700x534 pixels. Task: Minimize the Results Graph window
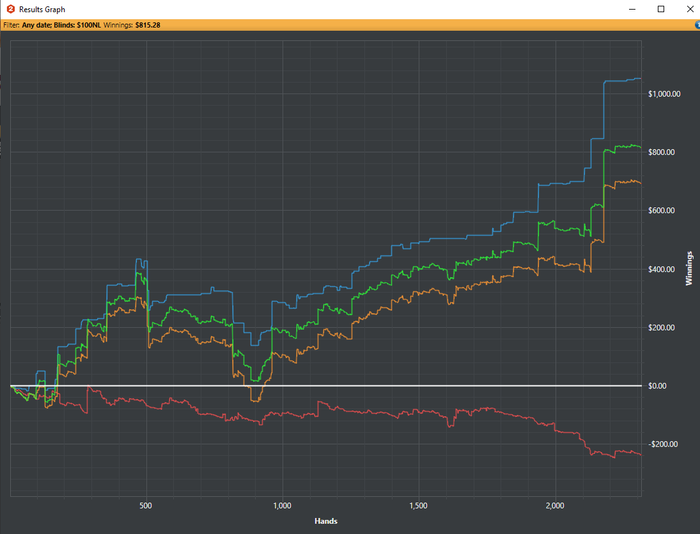[632, 9]
